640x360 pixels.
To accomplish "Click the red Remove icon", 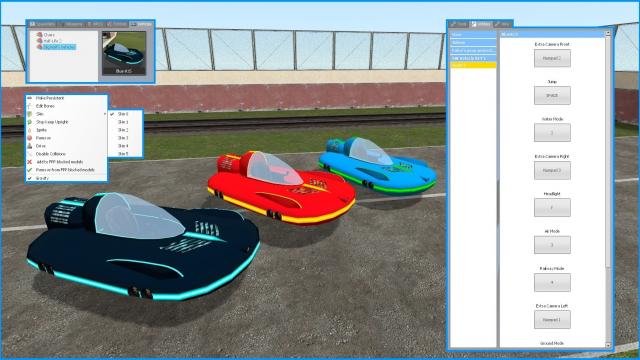I will tap(29, 138).
